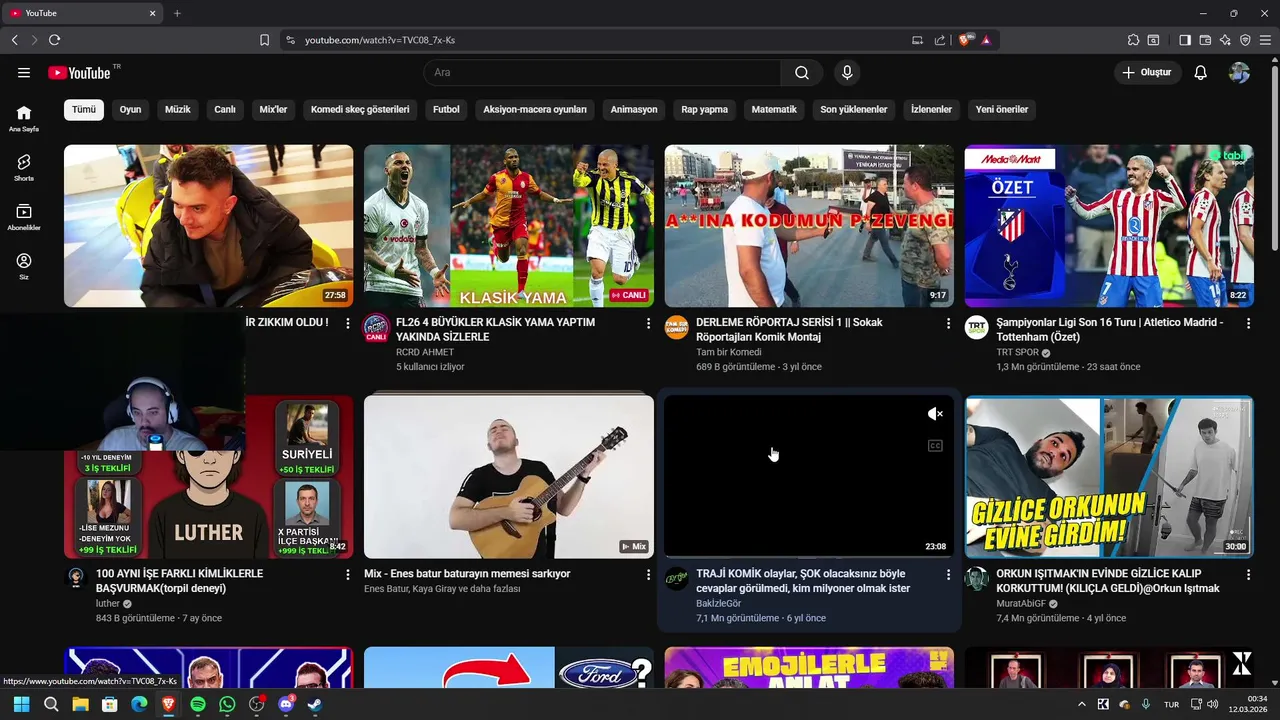Open options menu for the 100 AYNI İŞE video
The height and width of the screenshot is (720, 1280).
348,574
